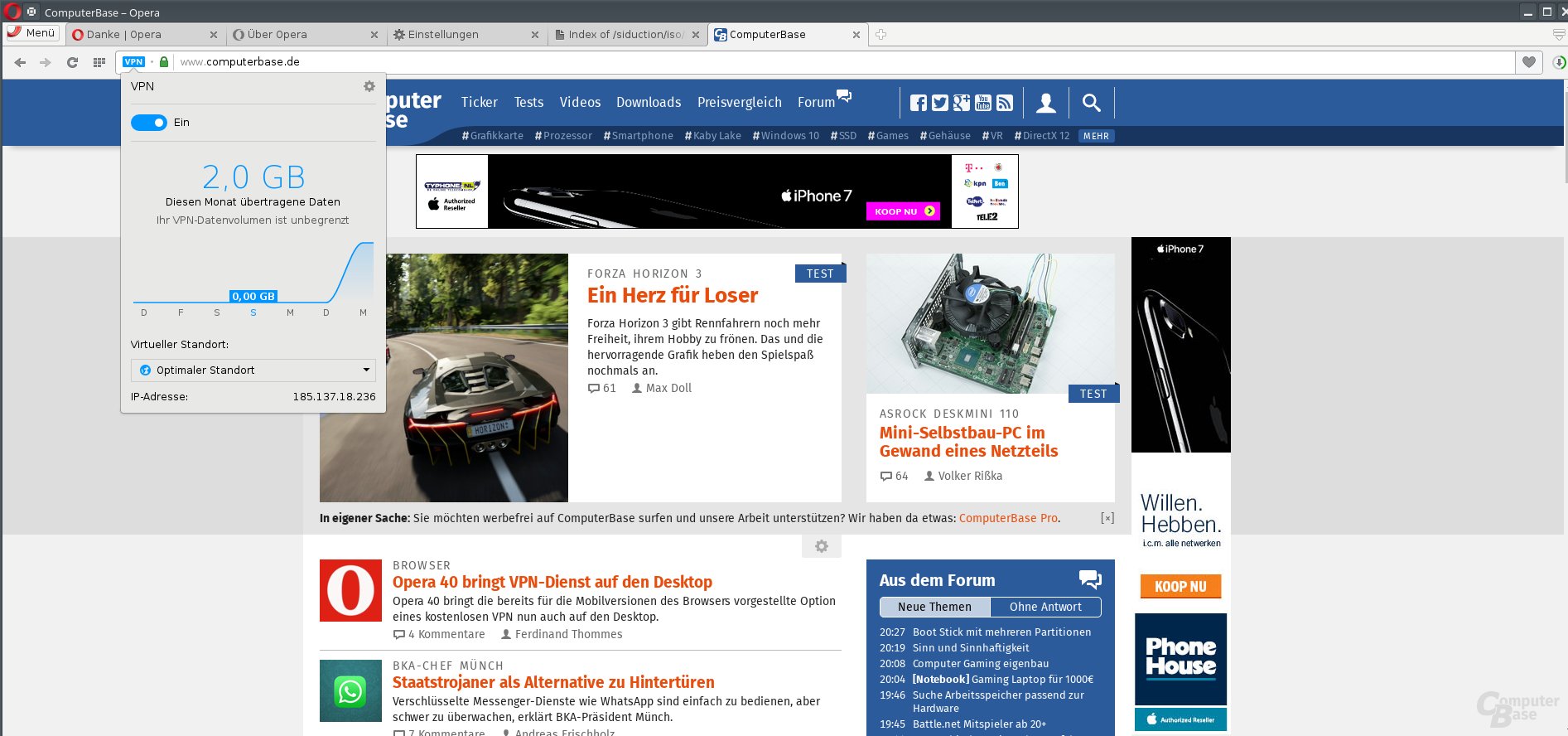The image size is (1568, 736).
Task: Click the Opera icon in title bar
Action: click(x=12, y=12)
